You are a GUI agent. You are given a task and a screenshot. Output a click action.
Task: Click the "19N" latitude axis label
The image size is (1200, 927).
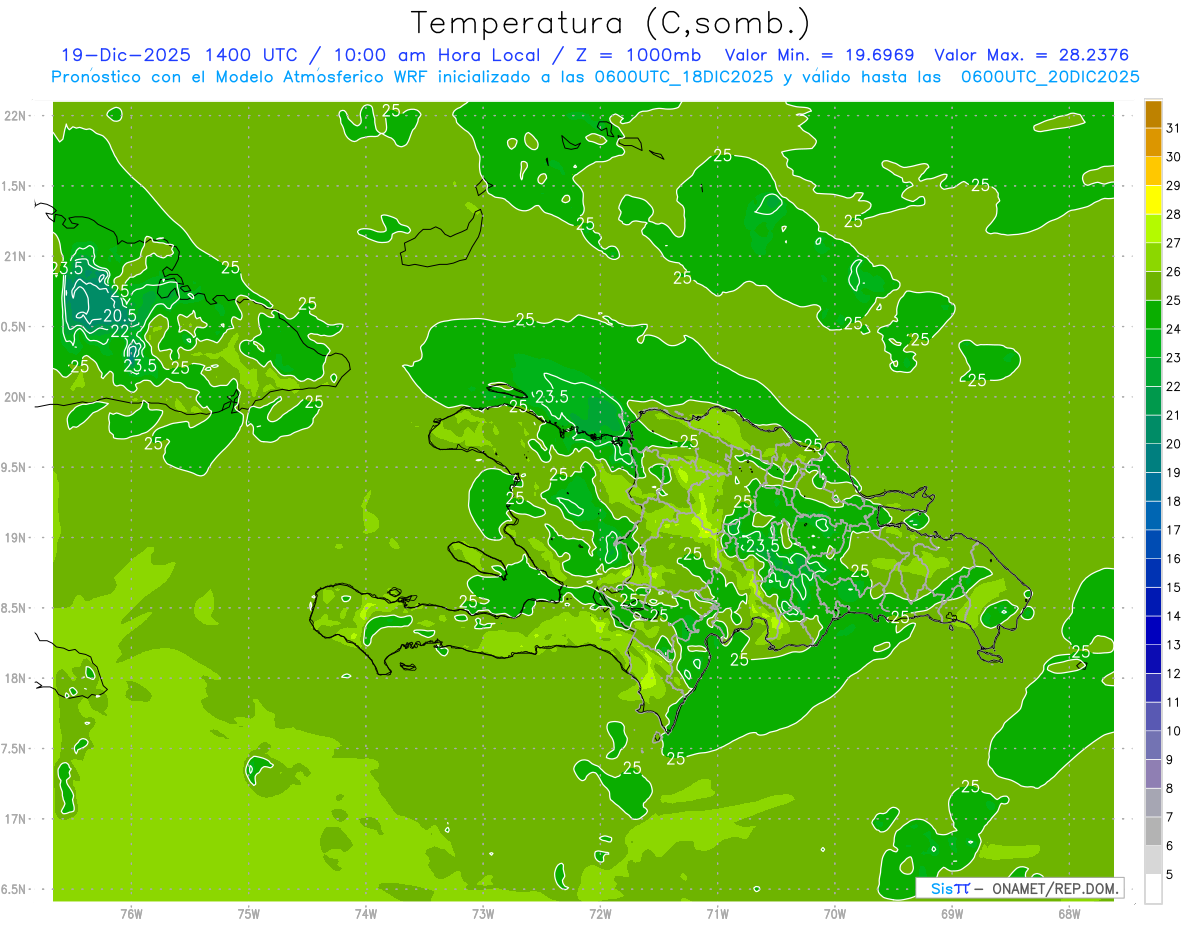16,538
